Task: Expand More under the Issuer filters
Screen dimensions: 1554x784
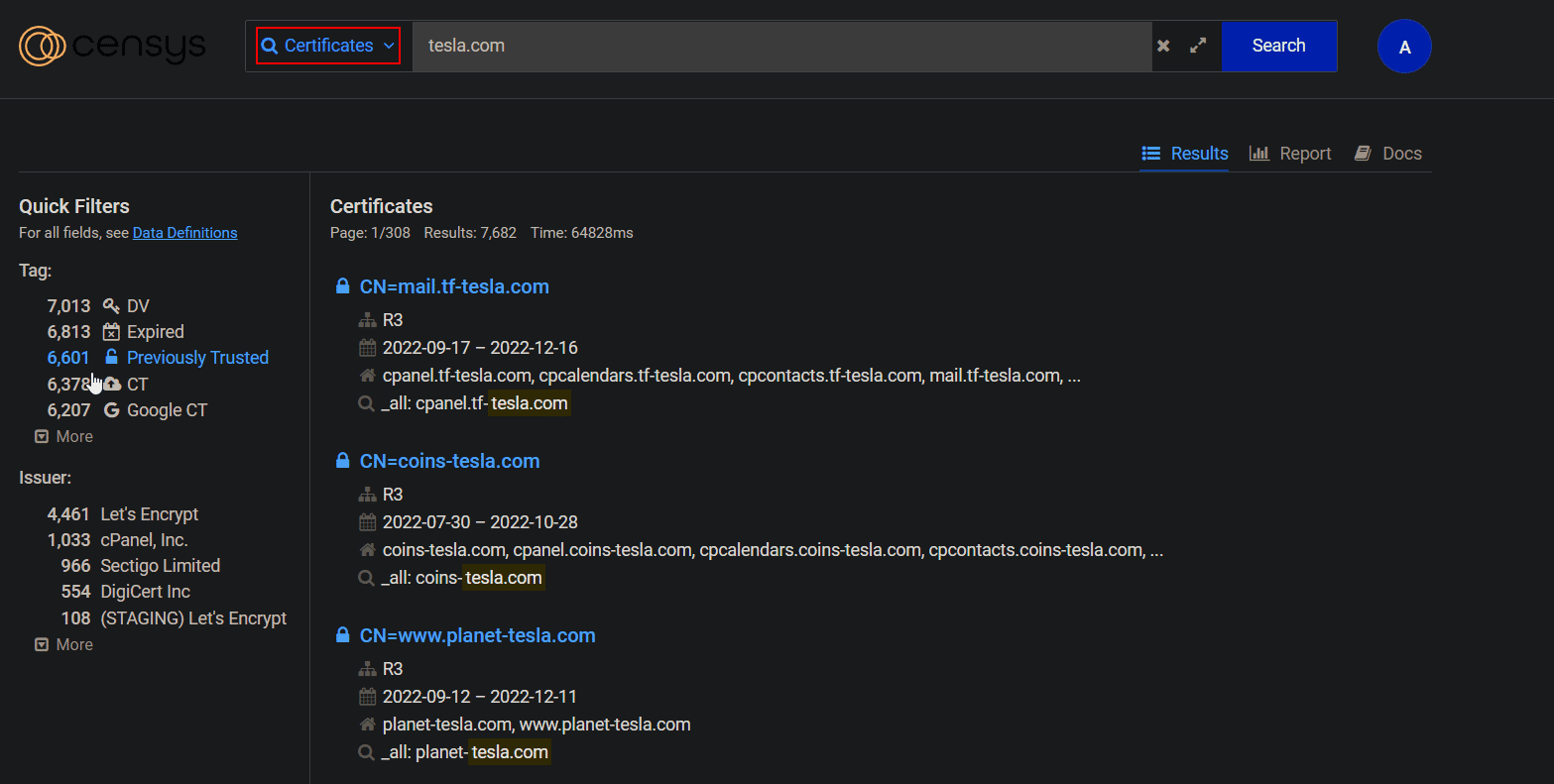Action: 63,644
